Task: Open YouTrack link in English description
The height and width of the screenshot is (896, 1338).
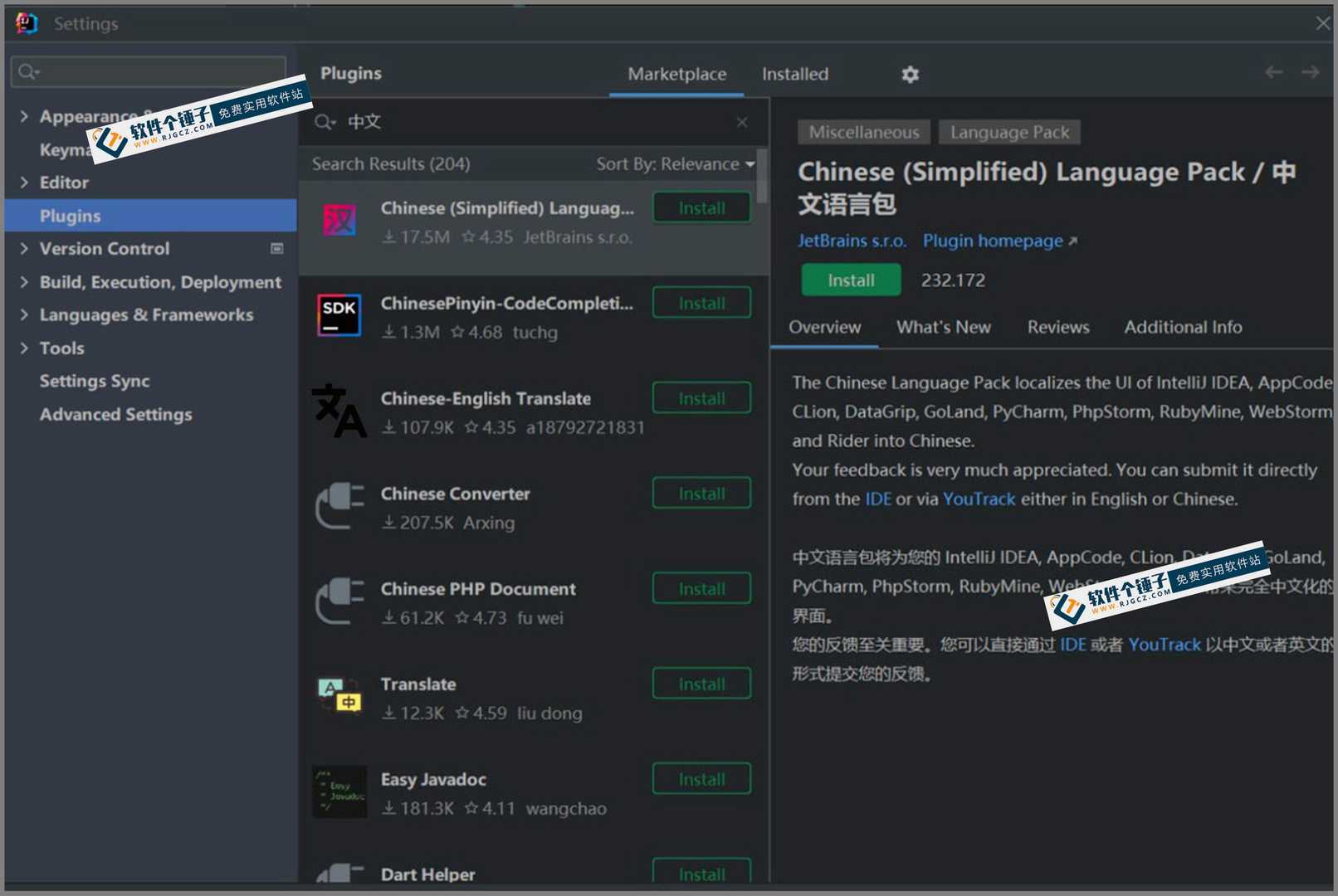Action: pyautogui.click(x=979, y=499)
